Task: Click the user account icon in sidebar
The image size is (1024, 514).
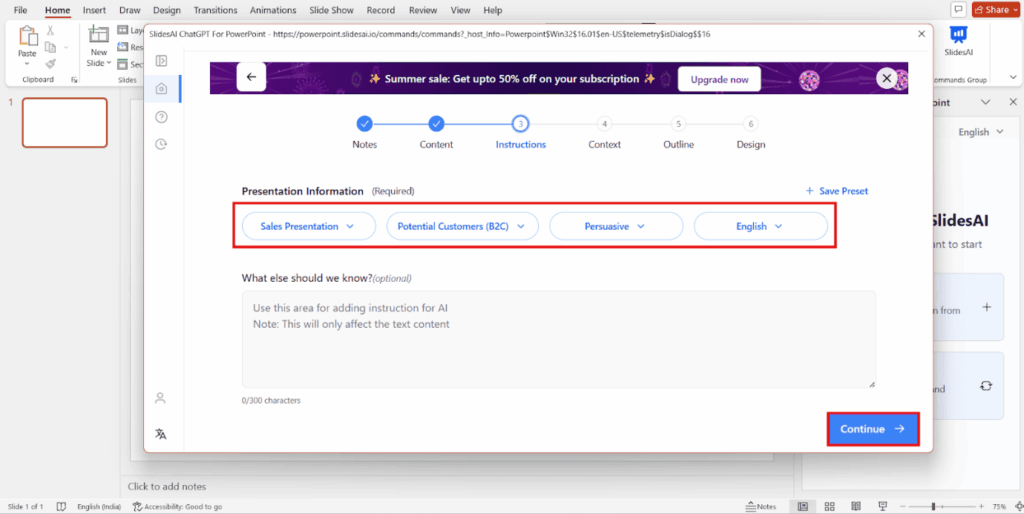Action: click(x=160, y=398)
